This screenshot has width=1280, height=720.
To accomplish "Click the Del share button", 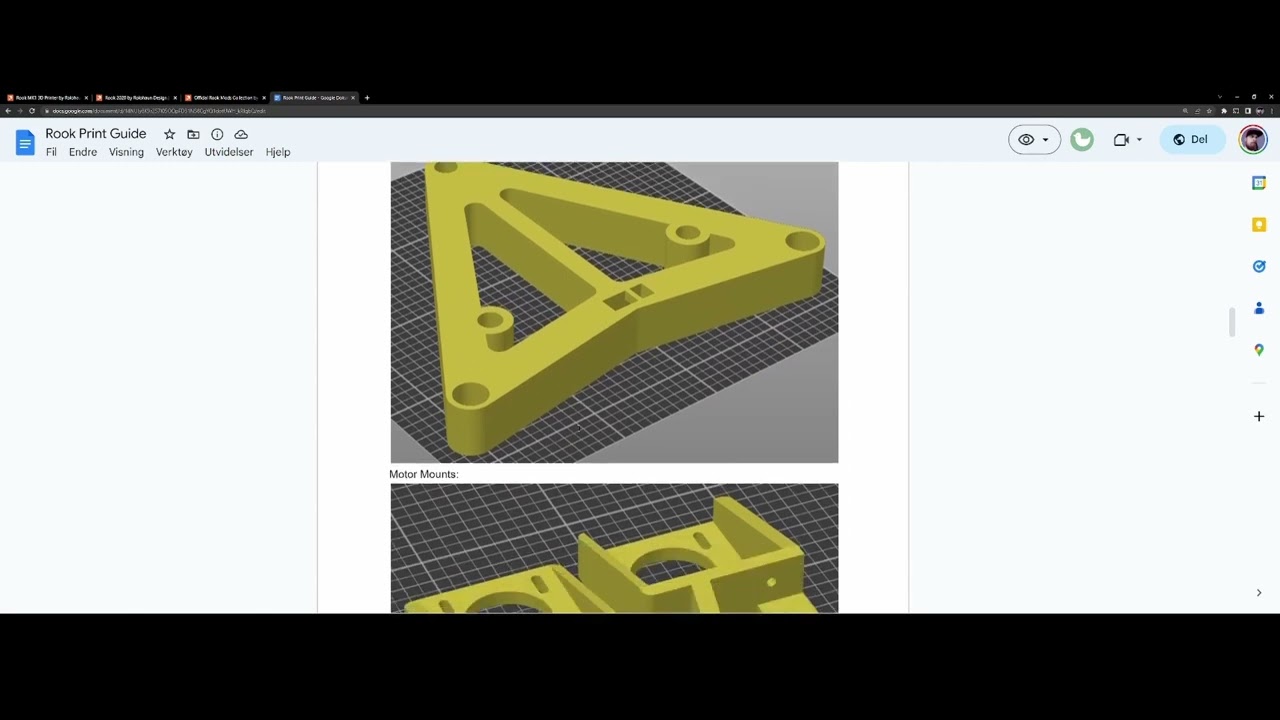I will click(x=1192, y=140).
